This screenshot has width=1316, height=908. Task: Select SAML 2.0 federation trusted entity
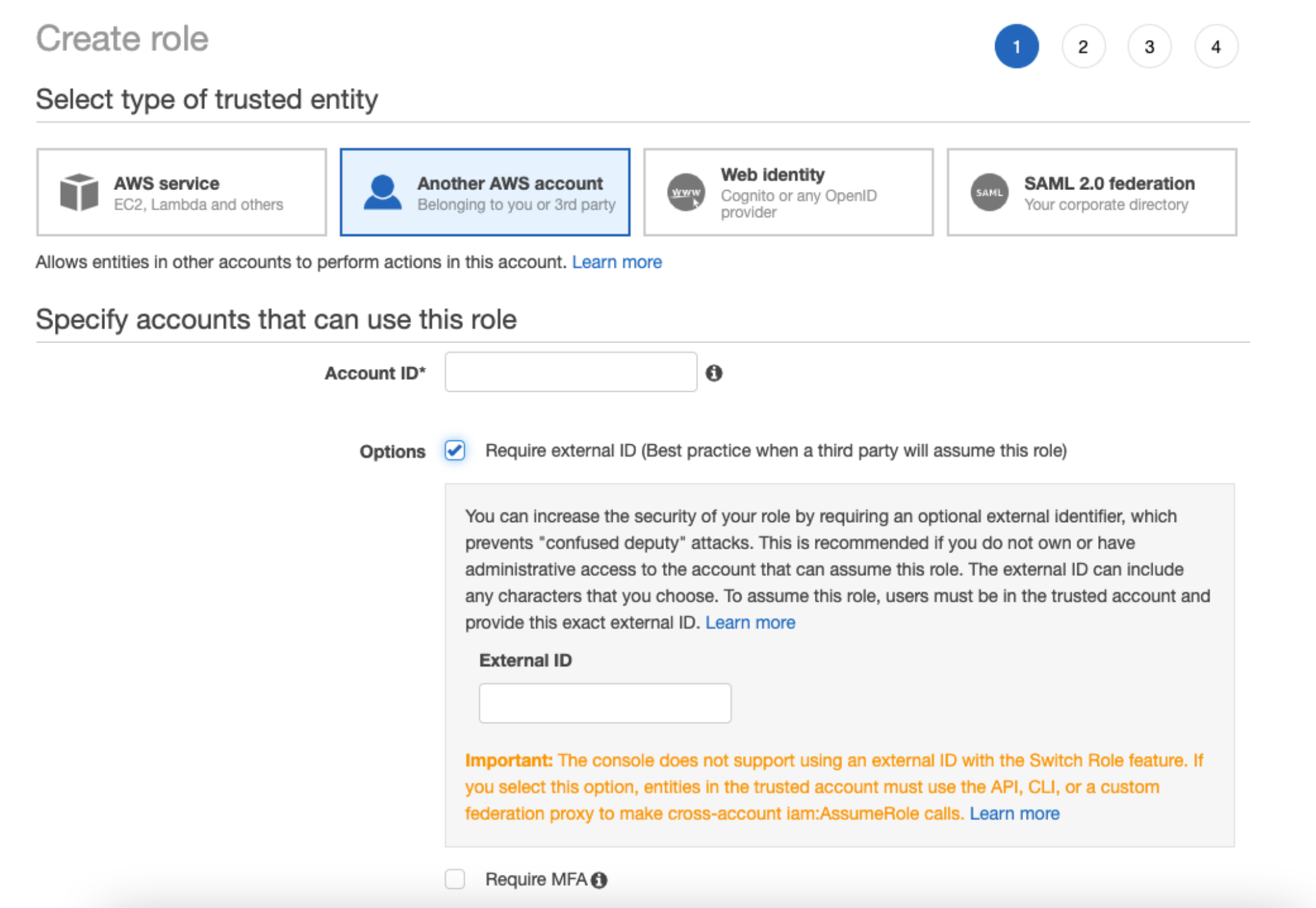point(1092,192)
